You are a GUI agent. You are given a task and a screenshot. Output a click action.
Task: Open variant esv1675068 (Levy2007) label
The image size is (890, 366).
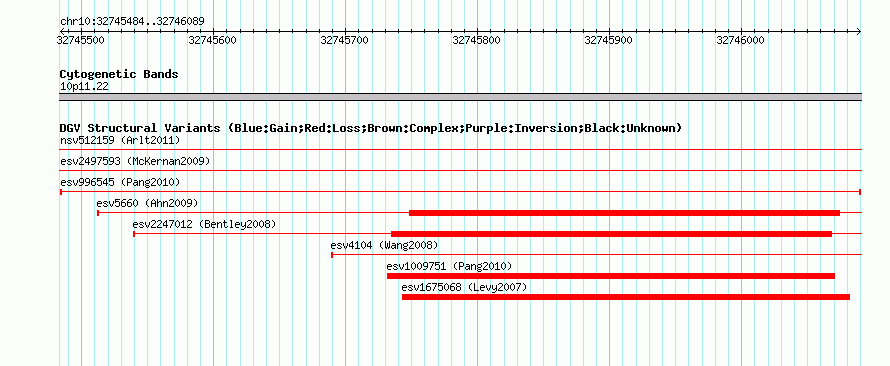(464, 287)
